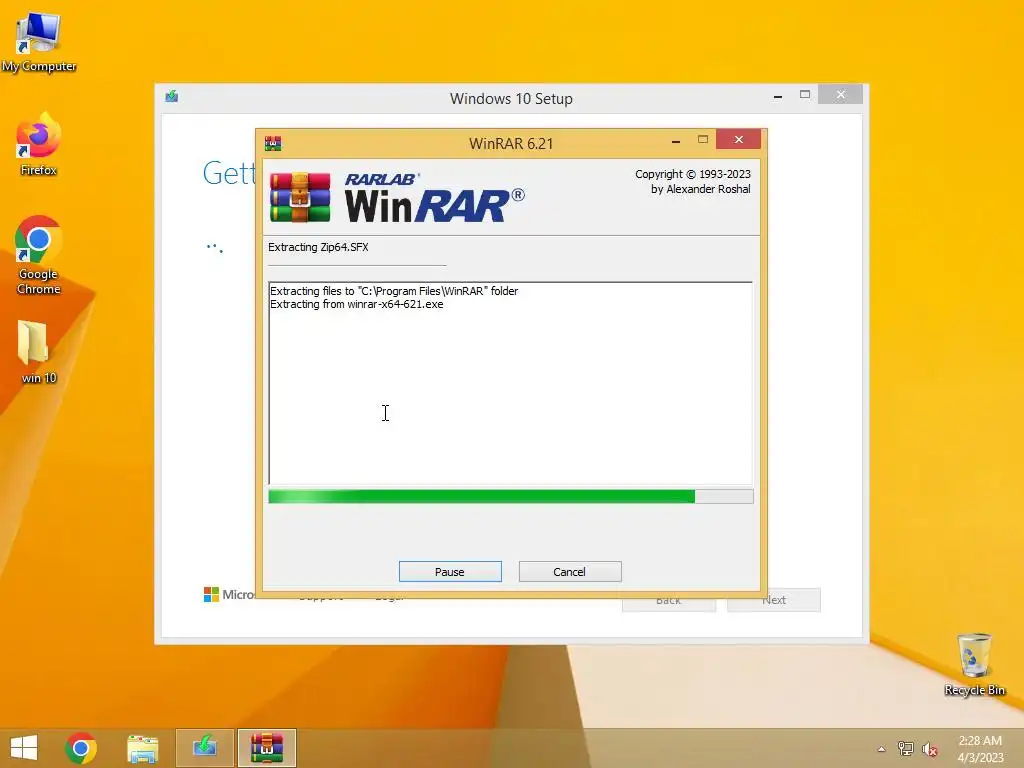Close the WinRAR 6.21 window
1024x768 pixels.
click(739, 139)
